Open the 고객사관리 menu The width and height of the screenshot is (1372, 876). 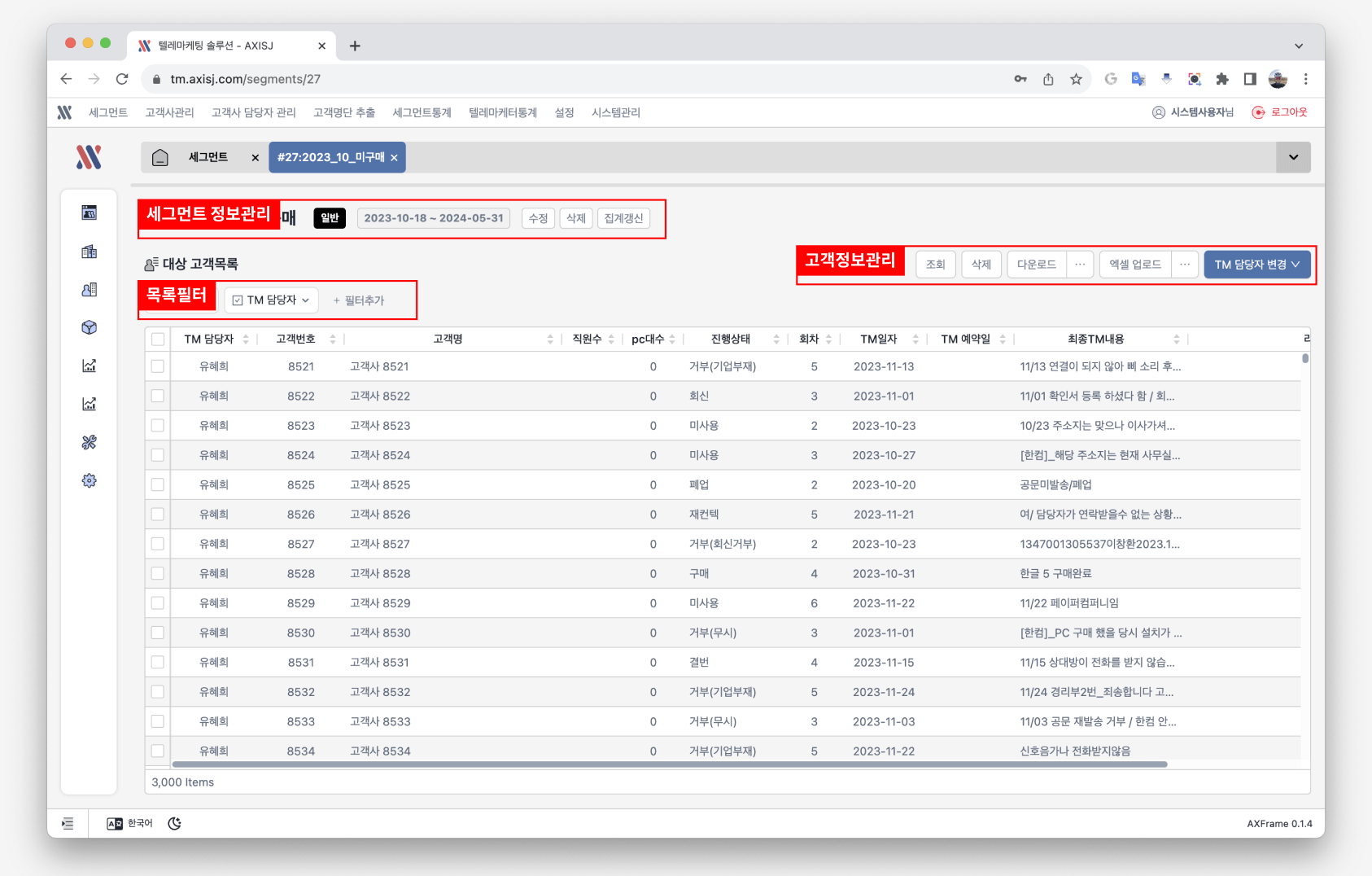coord(169,112)
